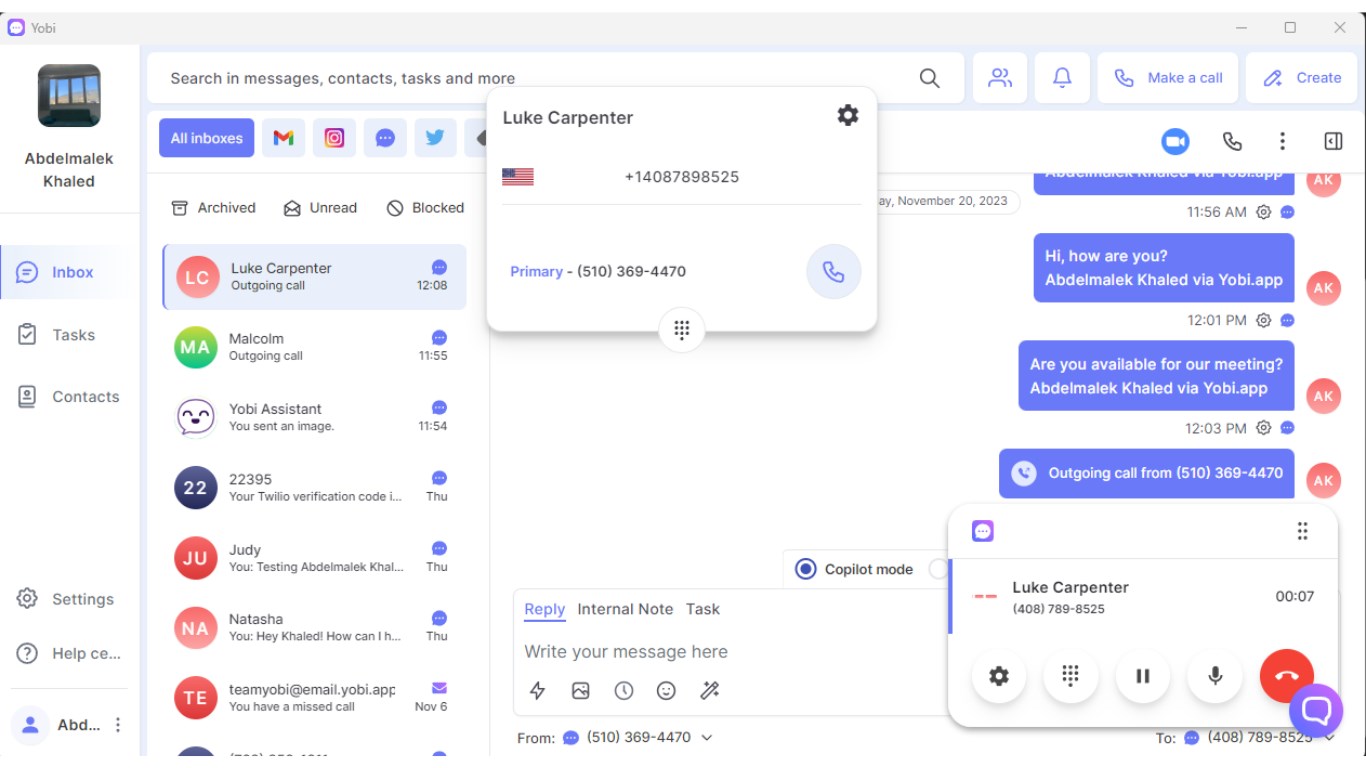Show Archived conversations
Image resolution: width=1366 pixels, height=768 pixels.
(x=213, y=208)
